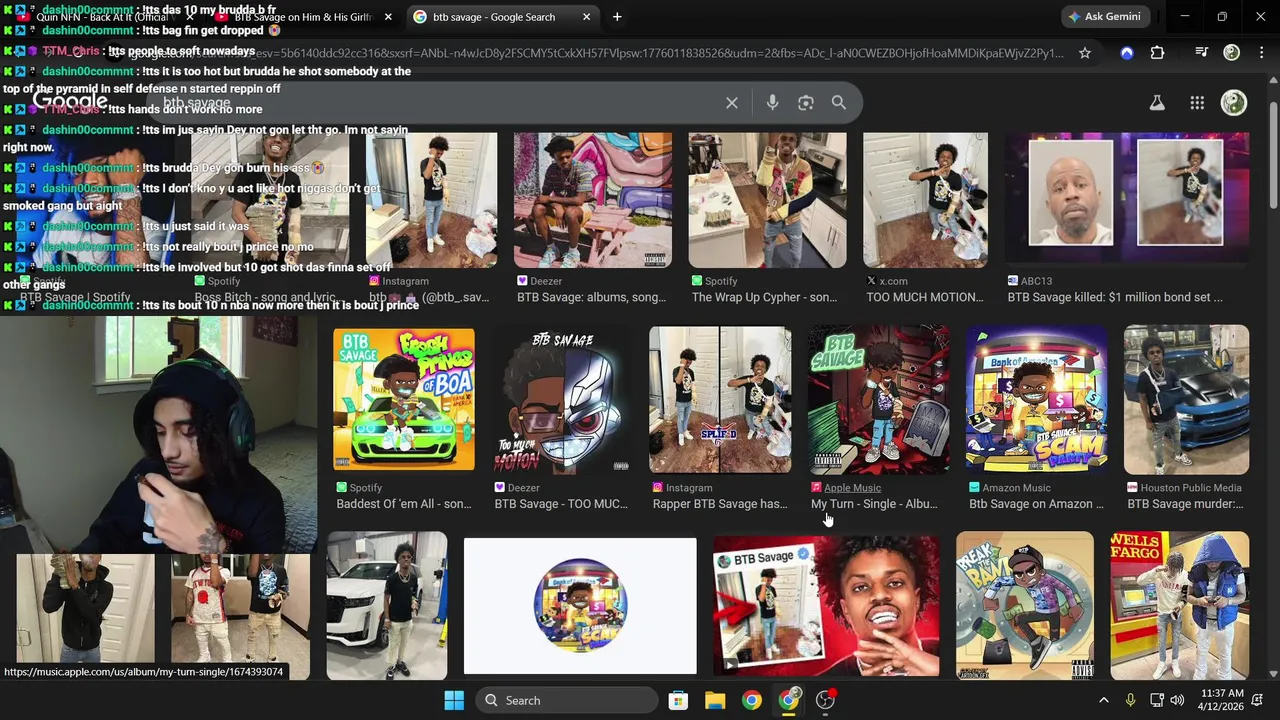
Task: Click 'Baddest Of 'em All' Spotify link
Action: point(404,504)
